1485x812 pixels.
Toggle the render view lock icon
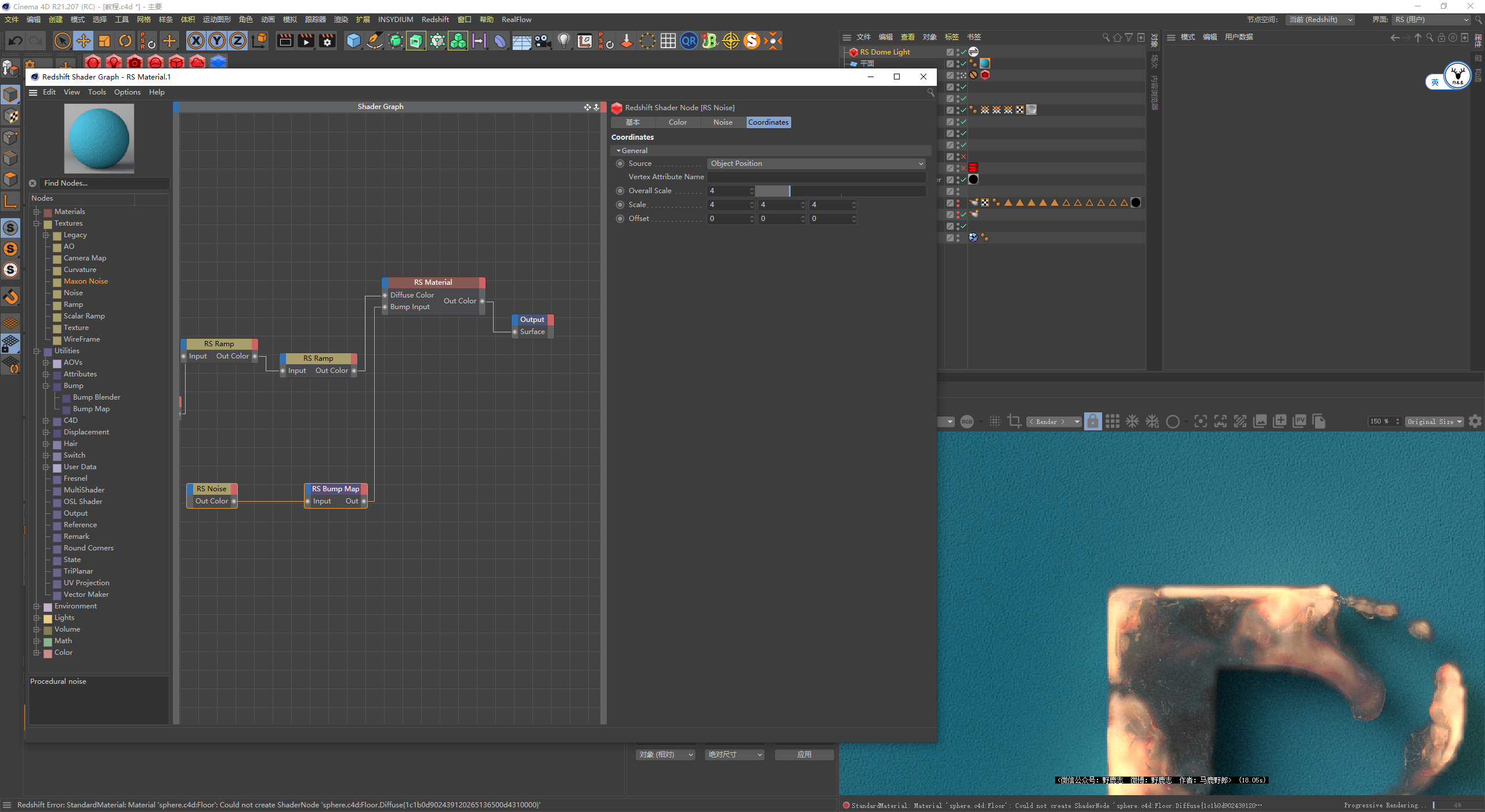tap(1092, 422)
